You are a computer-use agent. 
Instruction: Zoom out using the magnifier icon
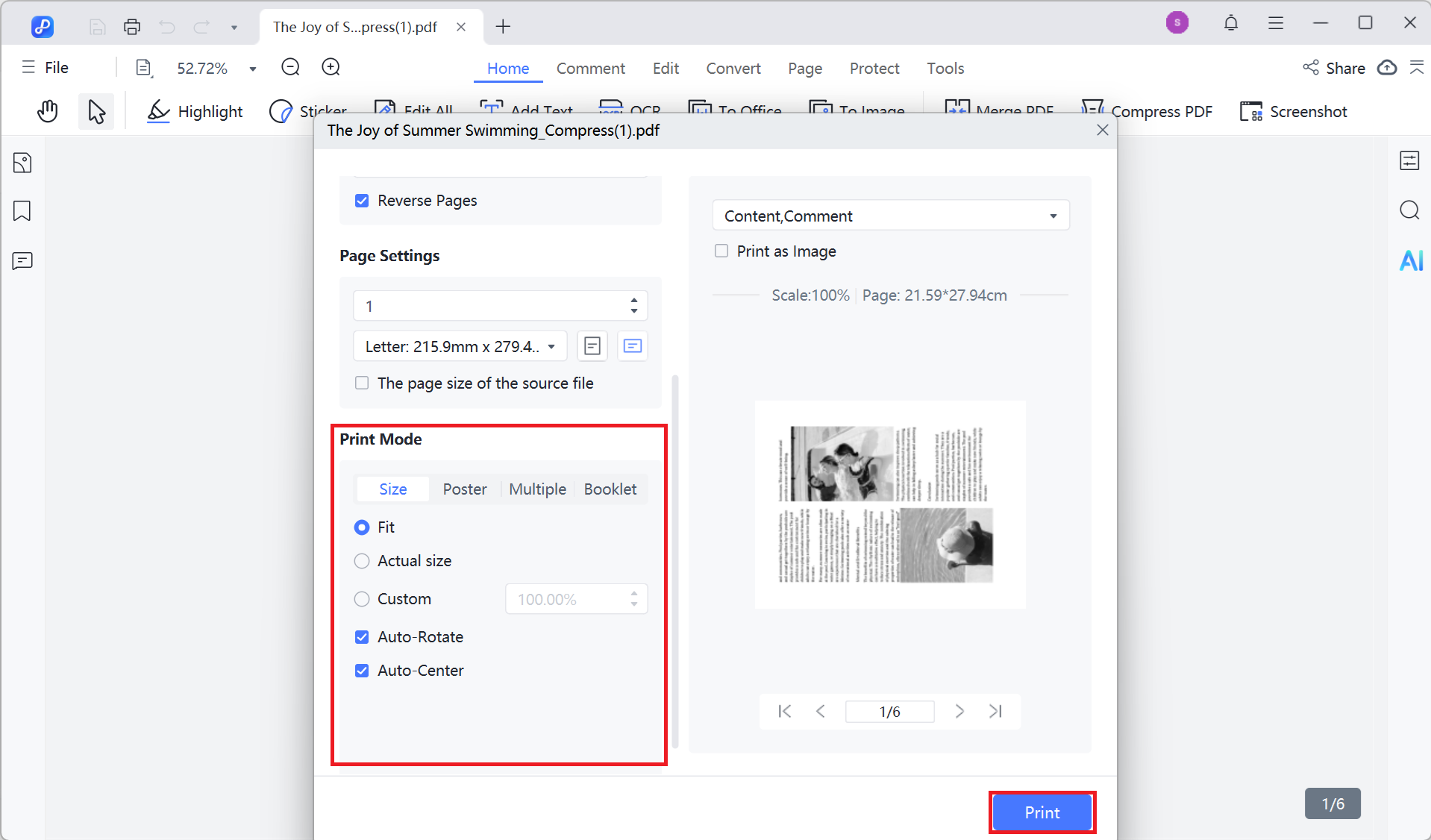pyautogui.click(x=289, y=66)
